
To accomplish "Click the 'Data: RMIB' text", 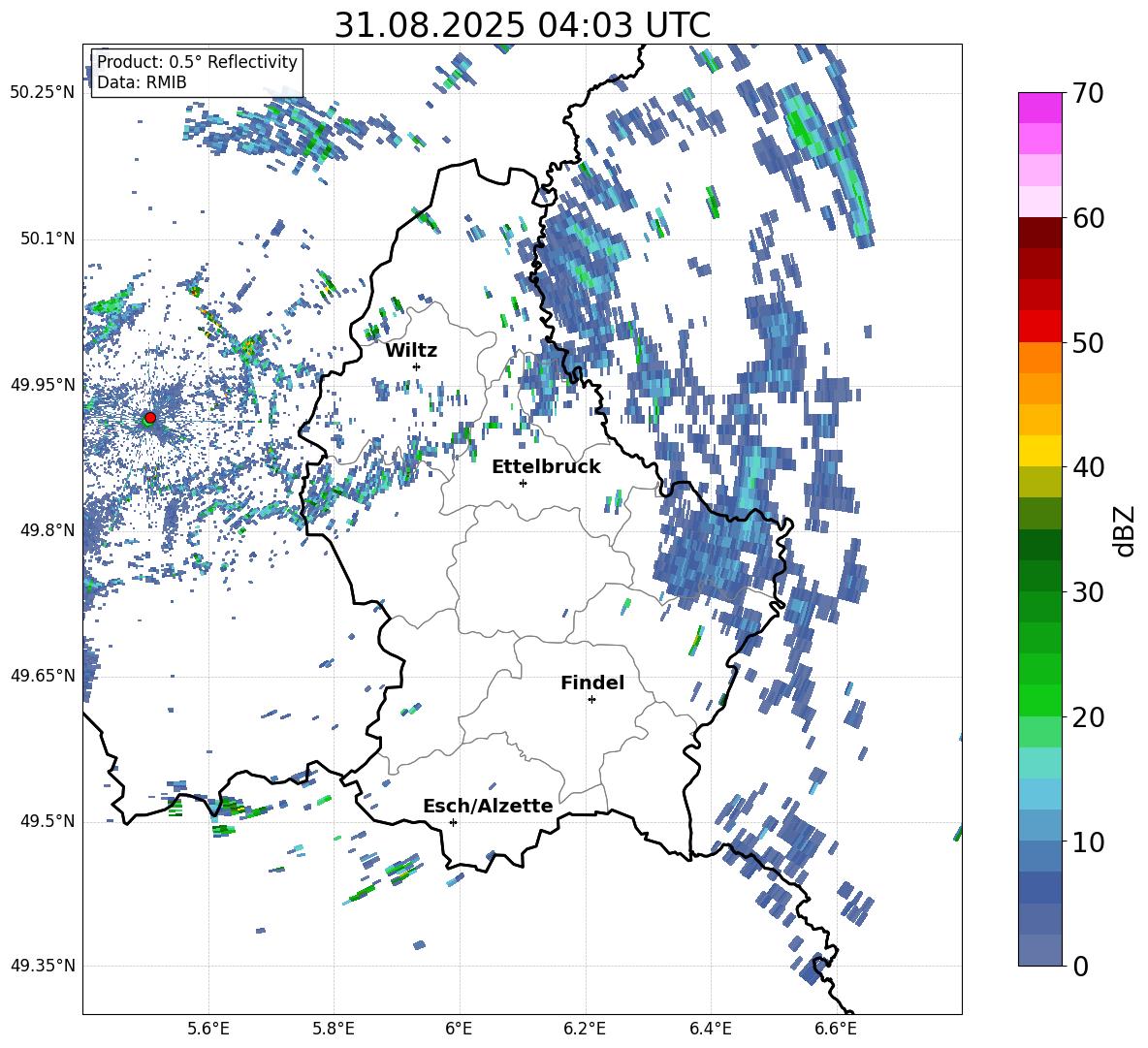I will [x=142, y=82].
